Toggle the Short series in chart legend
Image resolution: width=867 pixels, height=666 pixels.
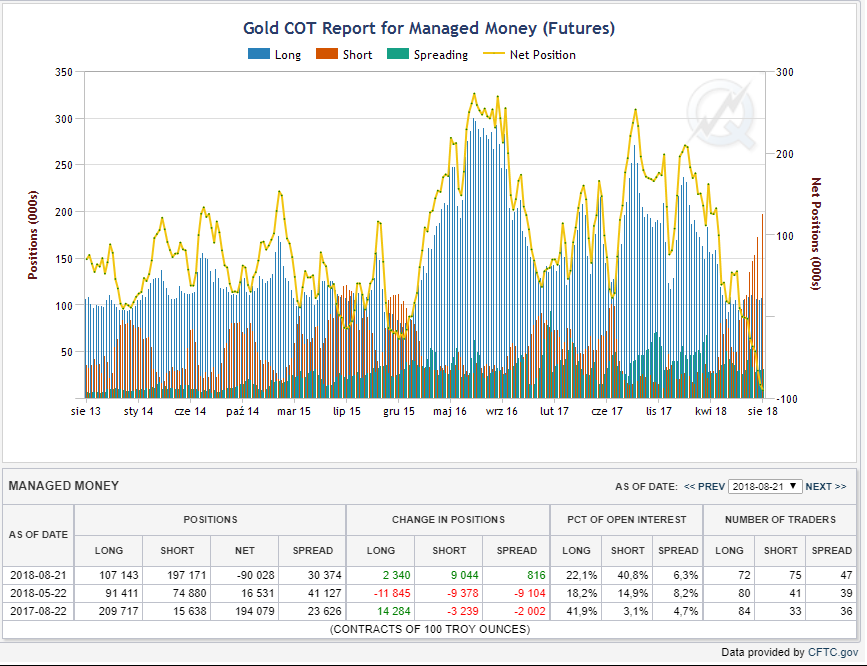[344, 55]
